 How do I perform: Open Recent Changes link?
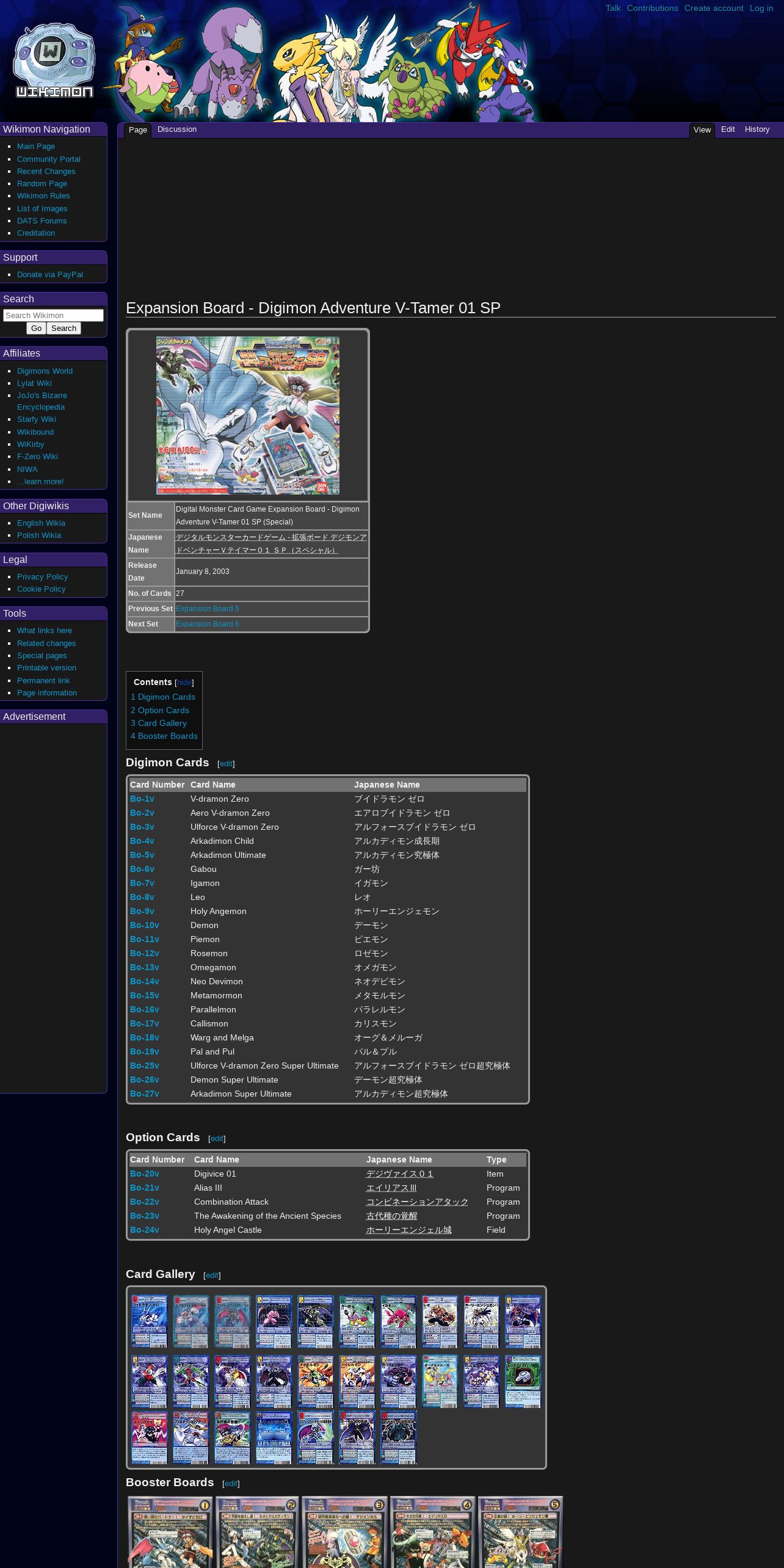point(46,172)
